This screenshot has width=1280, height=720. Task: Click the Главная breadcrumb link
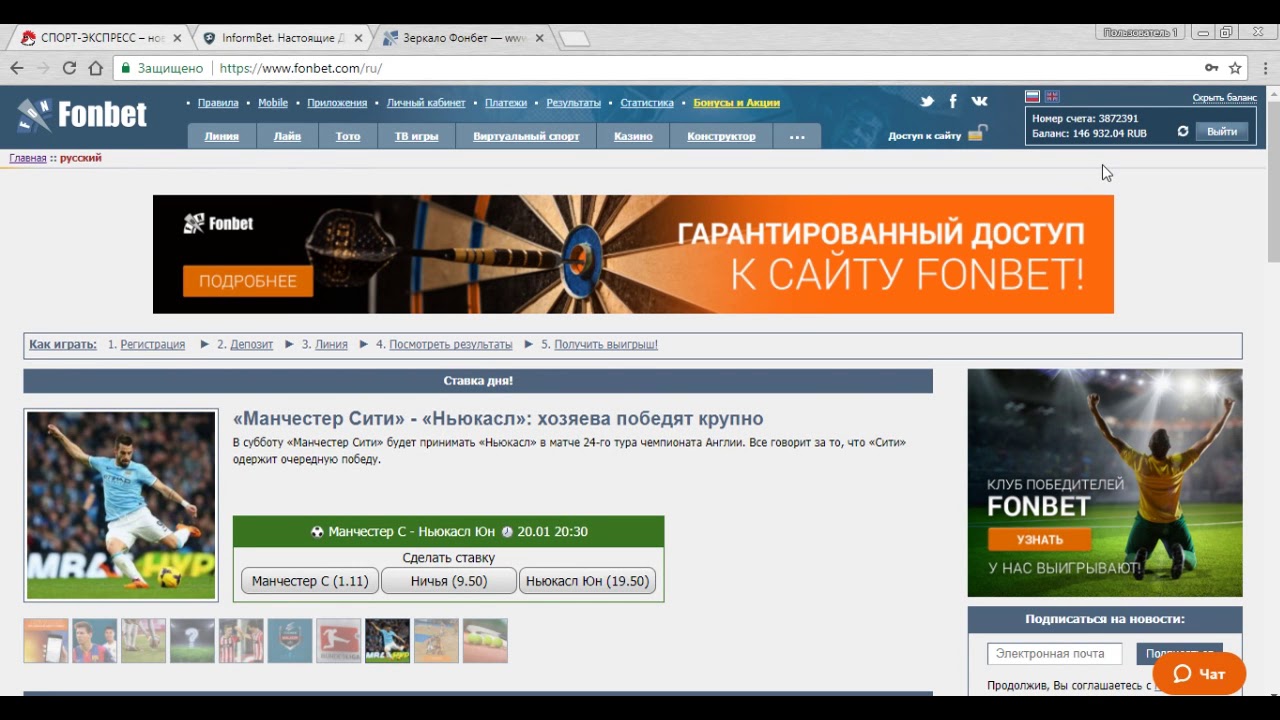[x=28, y=158]
